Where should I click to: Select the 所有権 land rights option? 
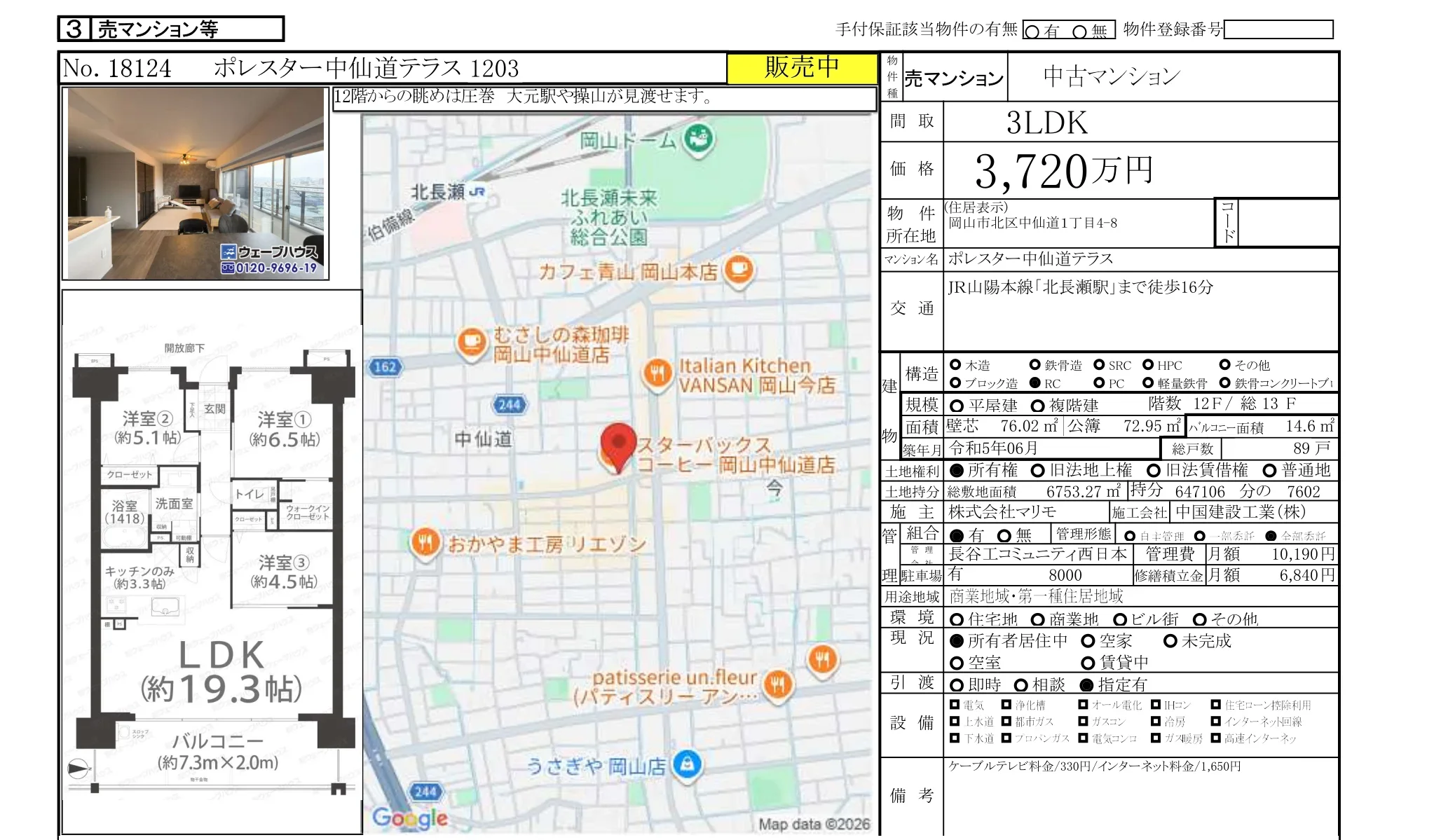point(957,471)
